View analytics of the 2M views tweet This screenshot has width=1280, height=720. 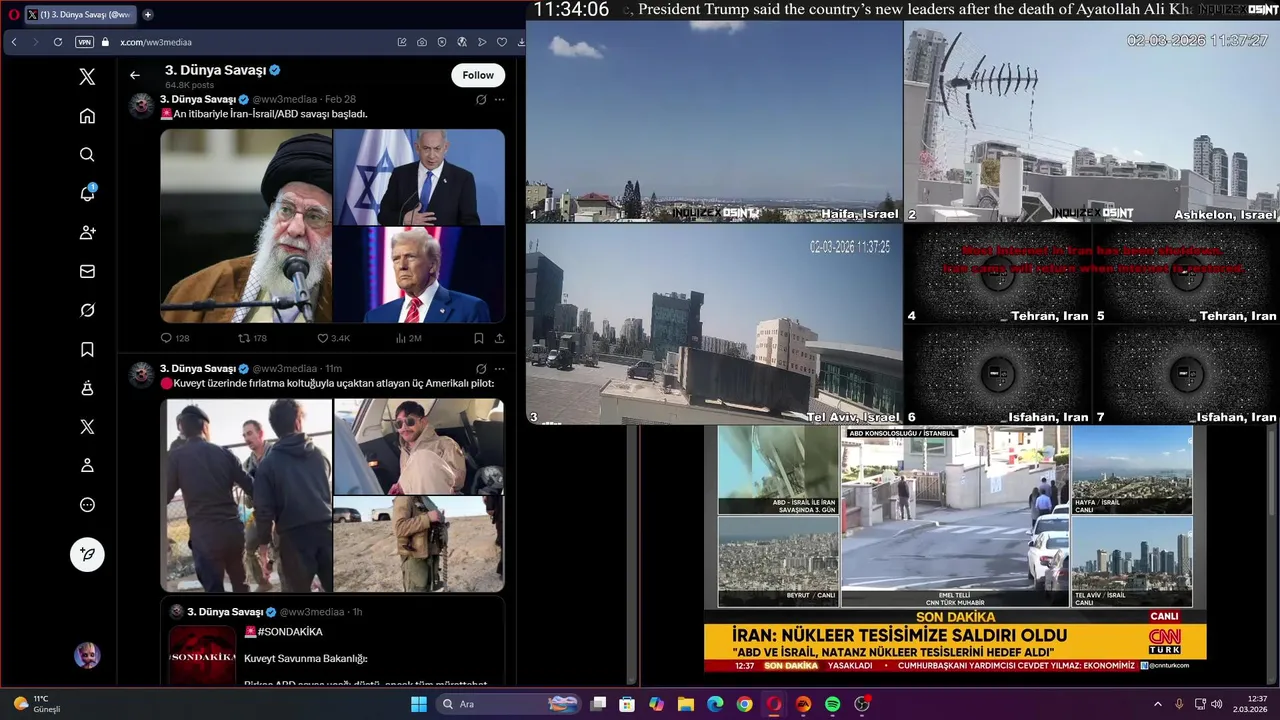[x=408, y=338]
